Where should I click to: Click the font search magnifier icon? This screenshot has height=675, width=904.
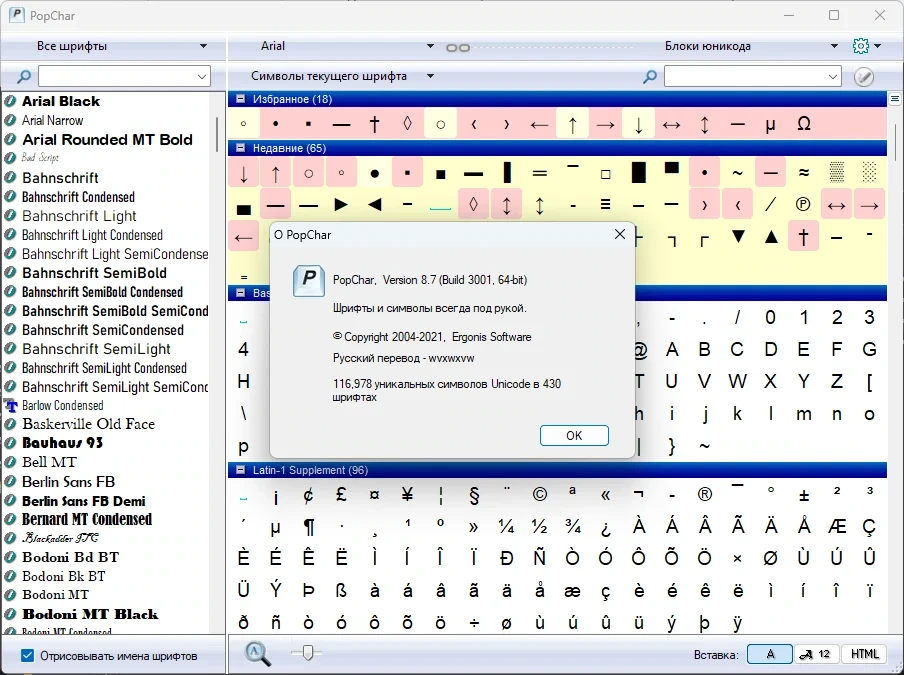[24, 76]
